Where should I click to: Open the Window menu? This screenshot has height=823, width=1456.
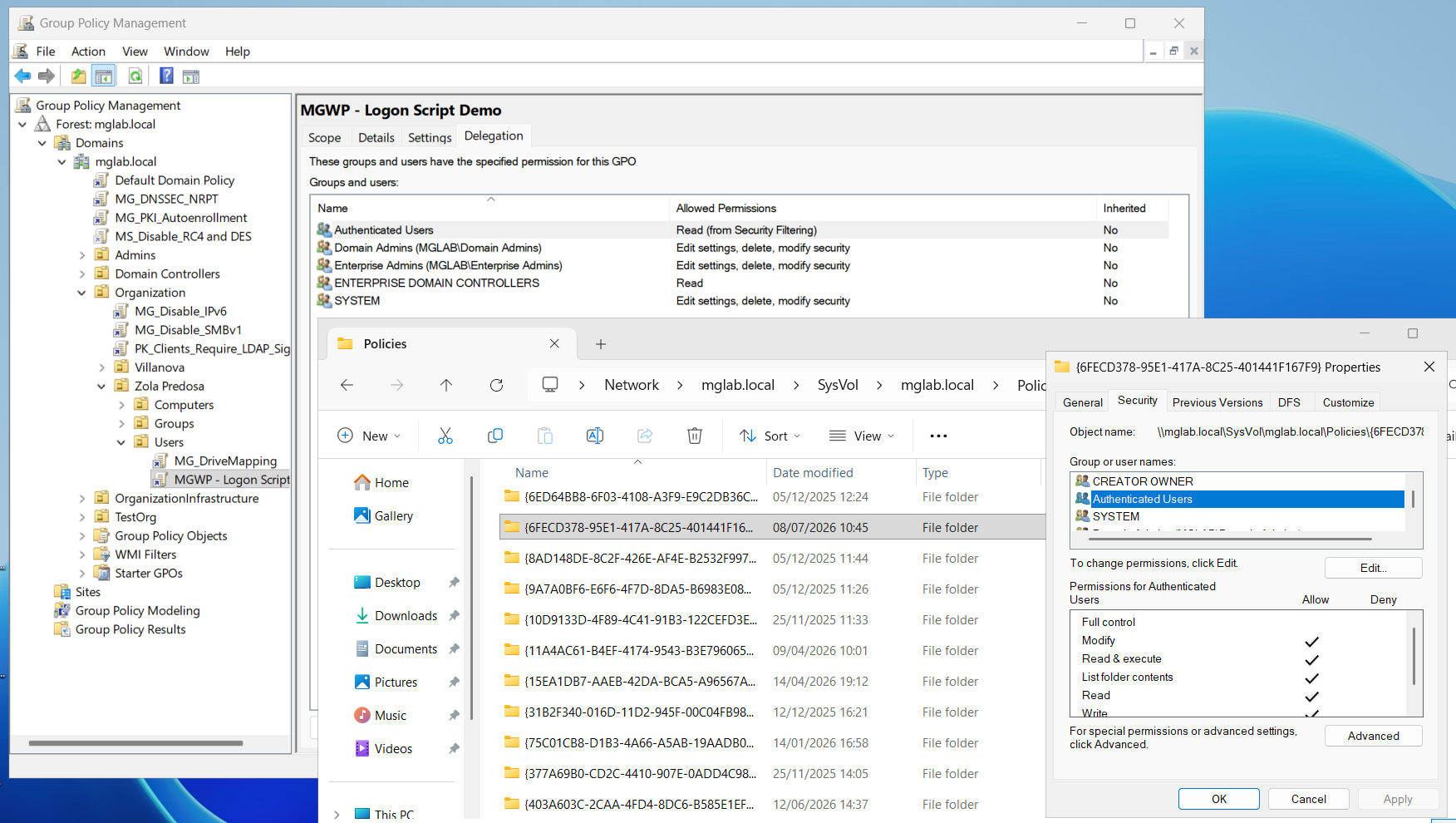[186, 52]
